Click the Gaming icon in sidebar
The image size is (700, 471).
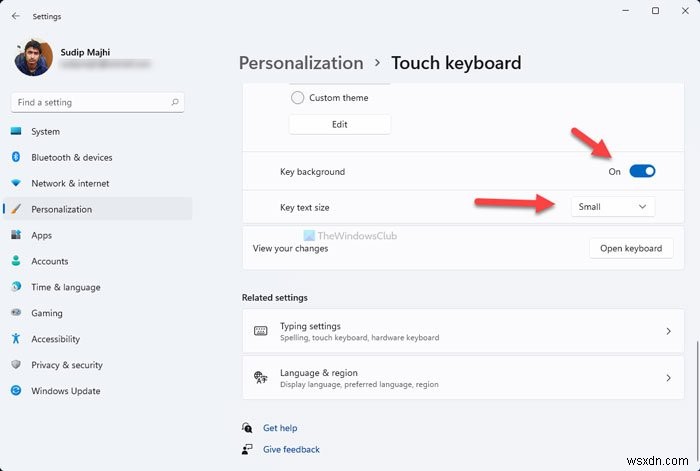16,313
